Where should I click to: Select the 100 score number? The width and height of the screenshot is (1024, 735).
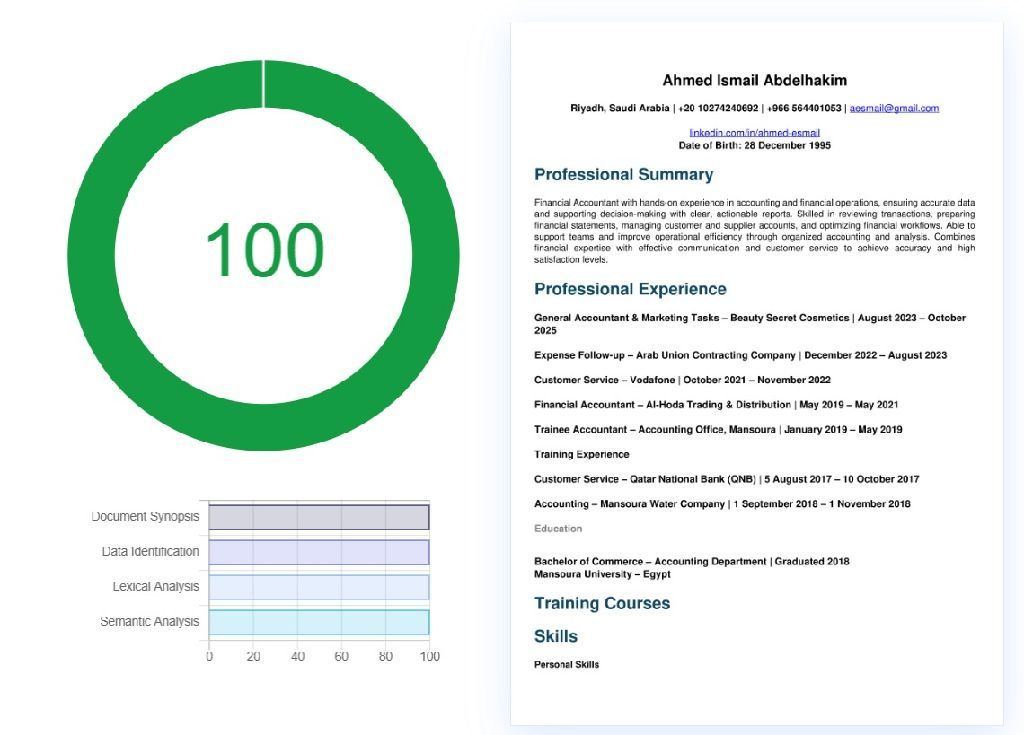click(x=264, y=250)
